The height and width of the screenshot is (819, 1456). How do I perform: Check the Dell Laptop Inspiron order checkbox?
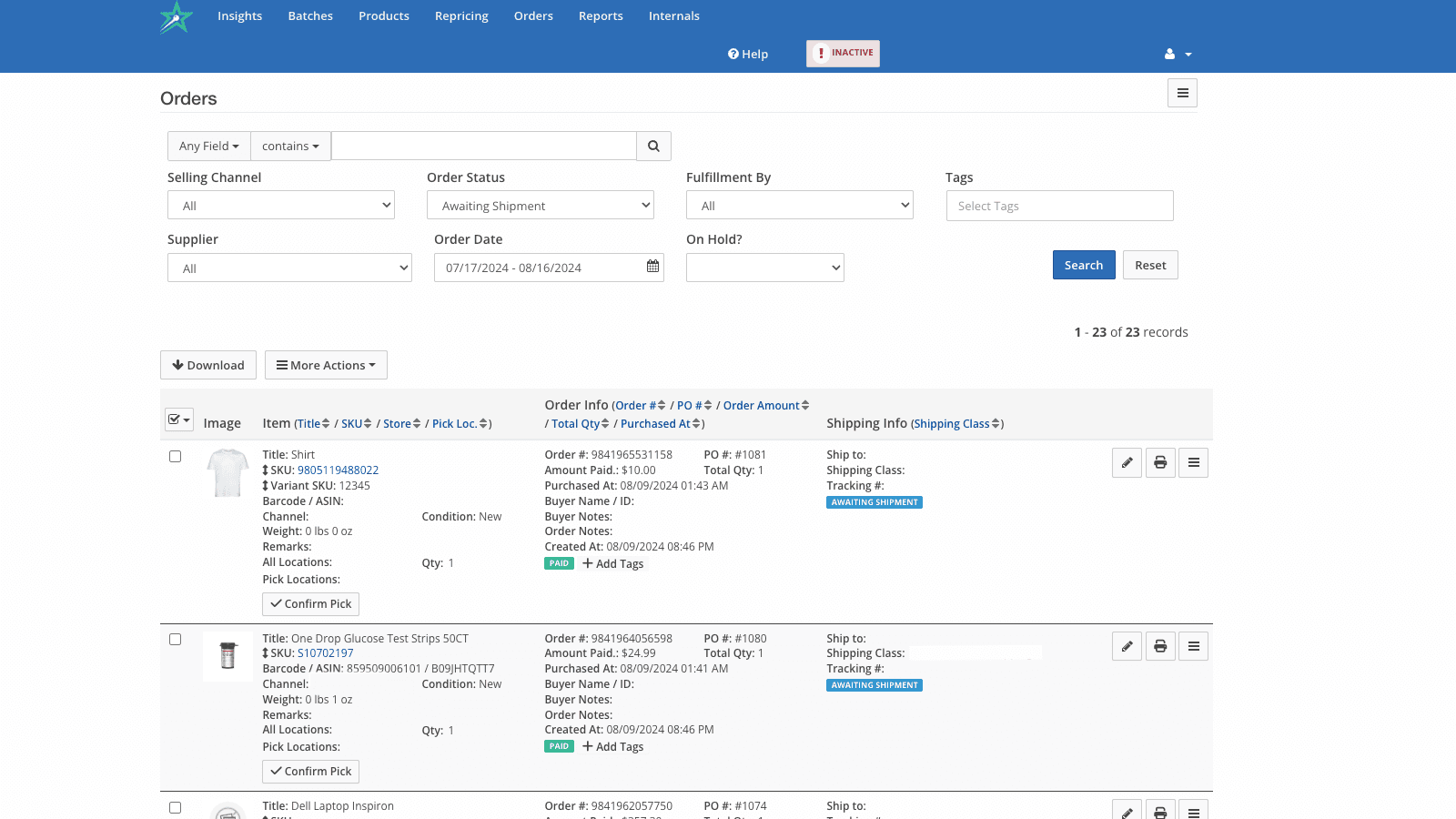point(176,807)
